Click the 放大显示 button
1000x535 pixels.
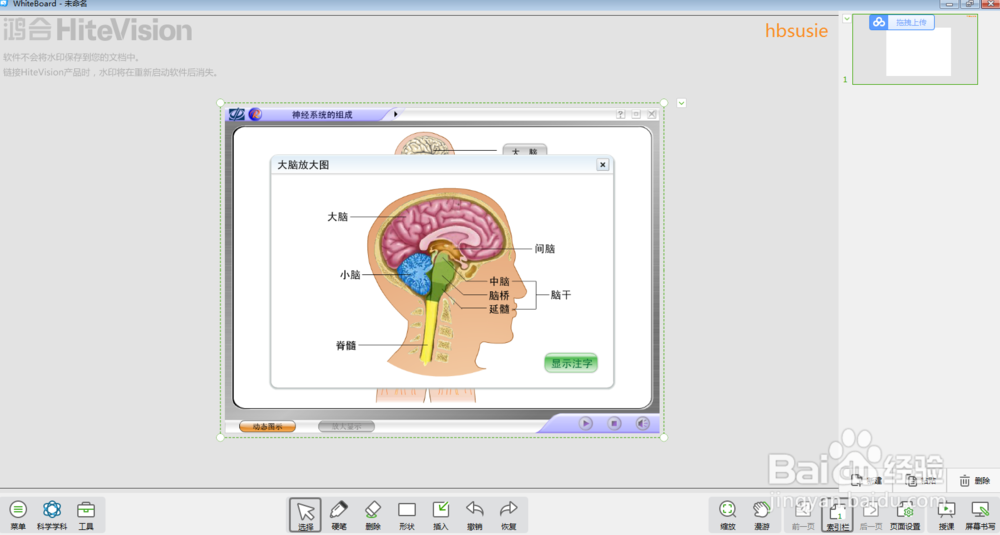[346, 427]
